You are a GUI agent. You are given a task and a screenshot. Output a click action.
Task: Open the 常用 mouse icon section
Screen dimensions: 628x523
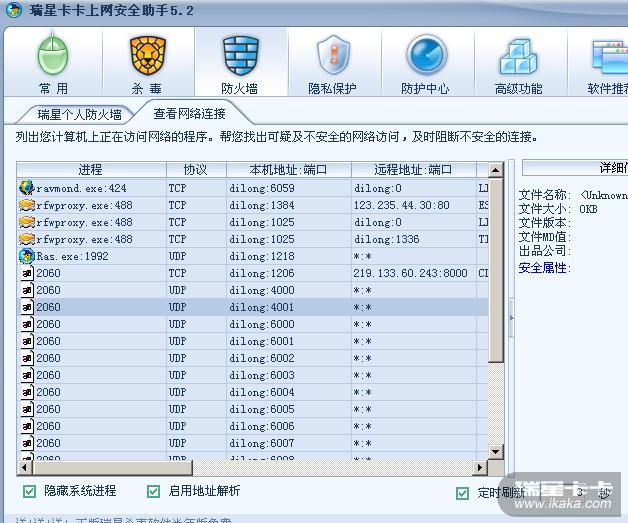point(53,55)
